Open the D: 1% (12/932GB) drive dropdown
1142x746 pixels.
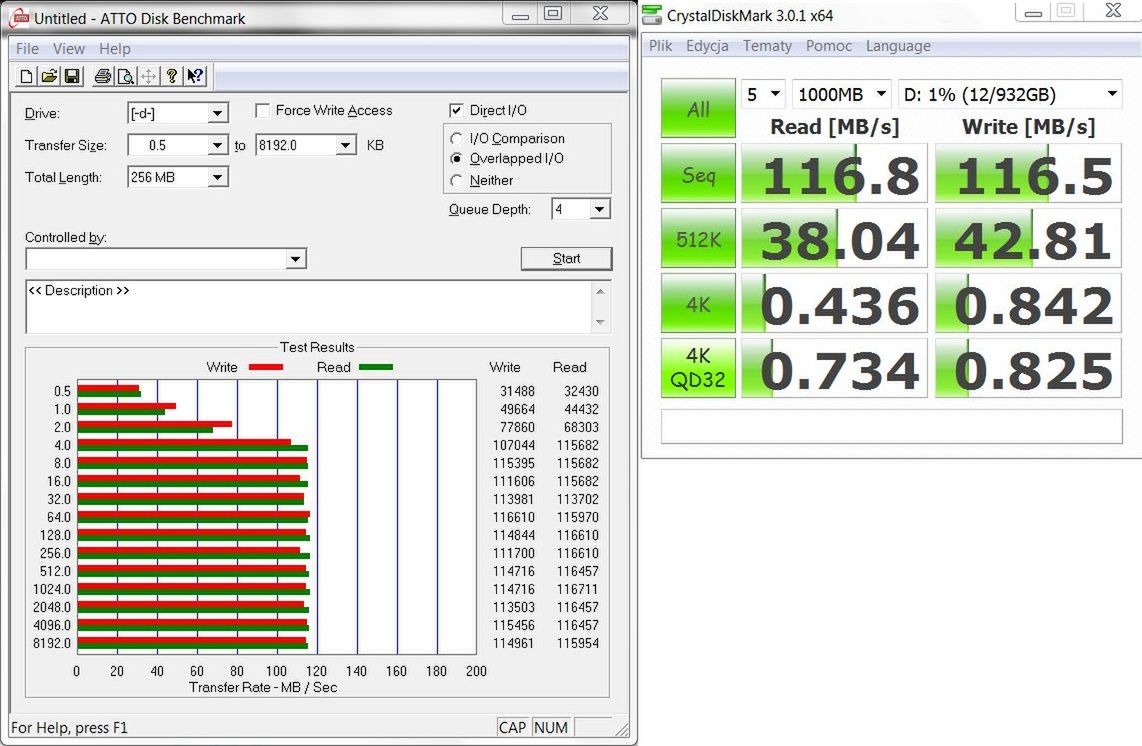1010,94
